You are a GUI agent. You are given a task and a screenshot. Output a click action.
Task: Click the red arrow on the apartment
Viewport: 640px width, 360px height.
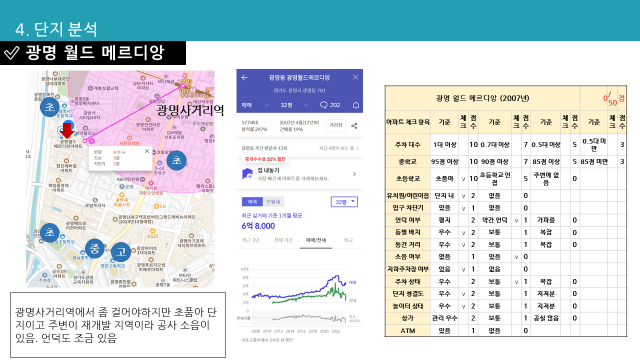(x=67, y=130)
